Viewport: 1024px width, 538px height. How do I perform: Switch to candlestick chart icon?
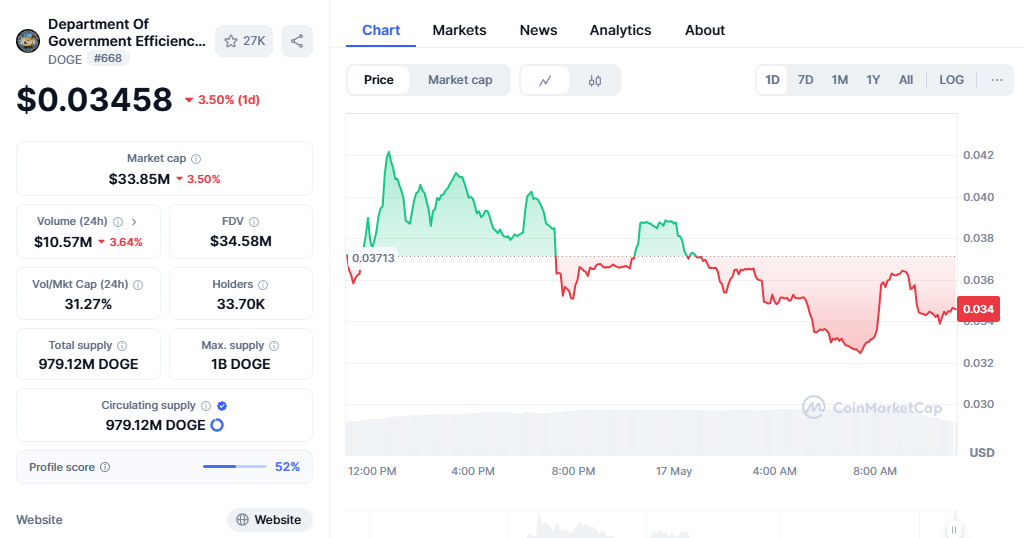pos(595,80)
